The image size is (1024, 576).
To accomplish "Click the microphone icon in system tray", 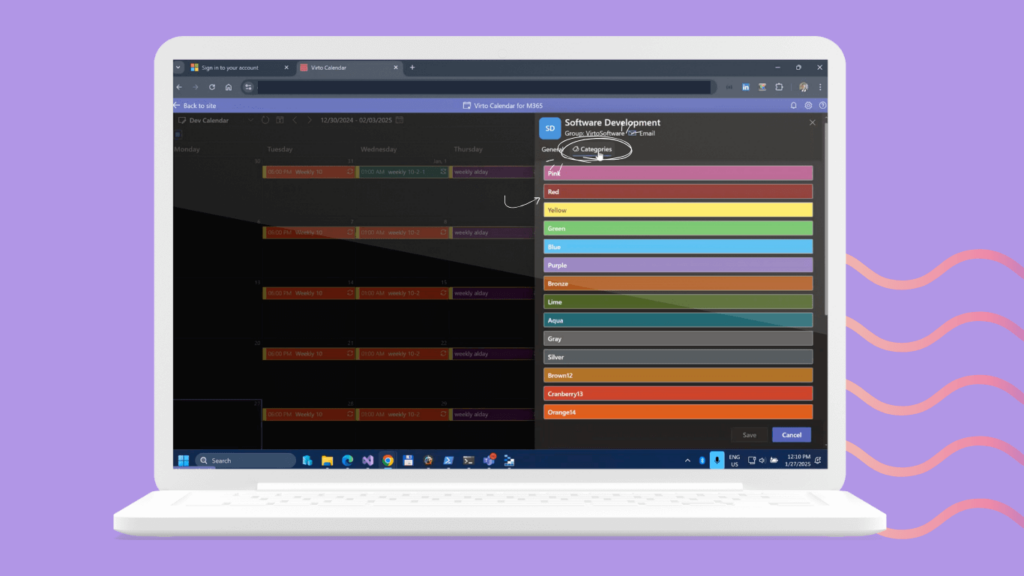I will [x=716, y=460].
